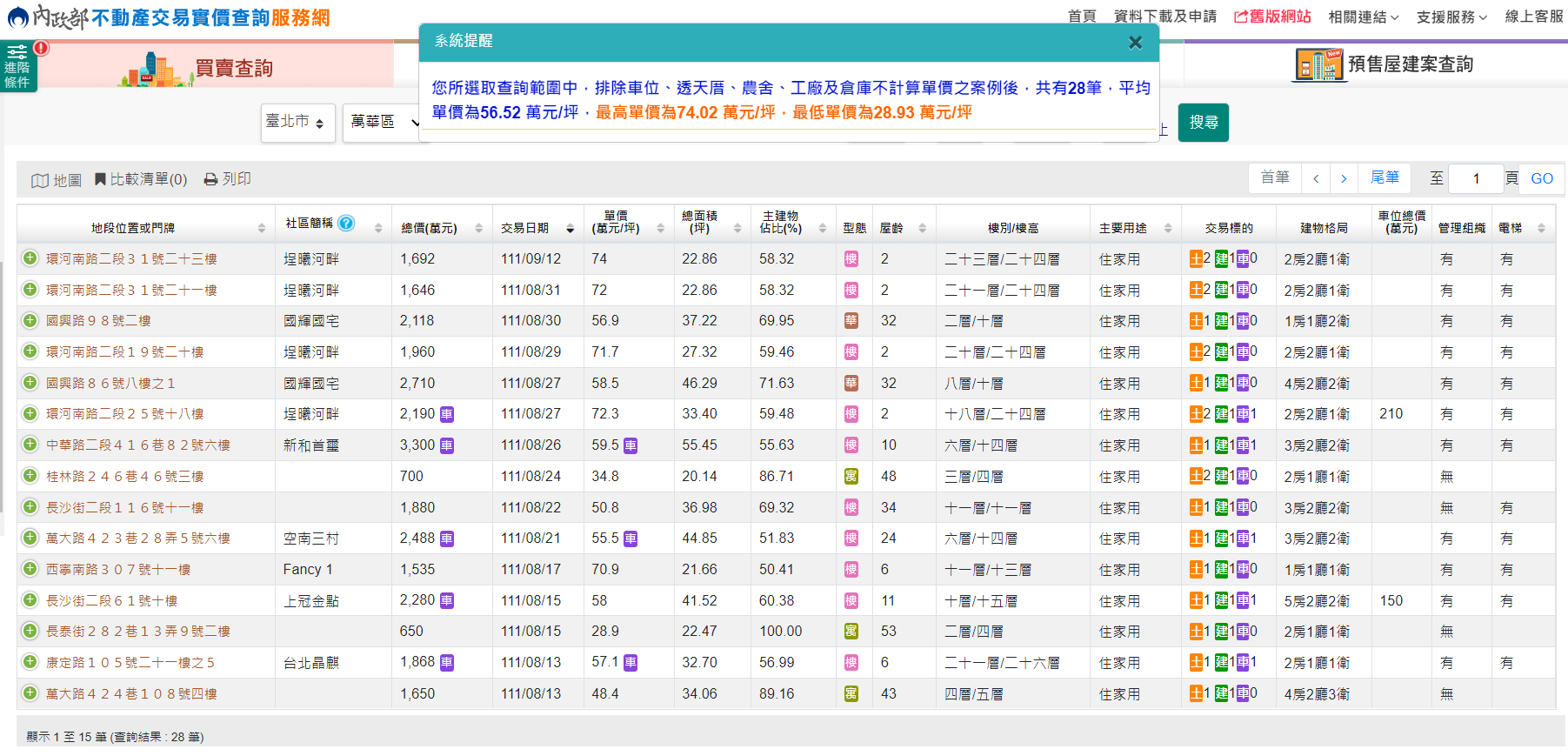Expand row details for 萬大路424巷108號四樓

[x=30, y=693]
